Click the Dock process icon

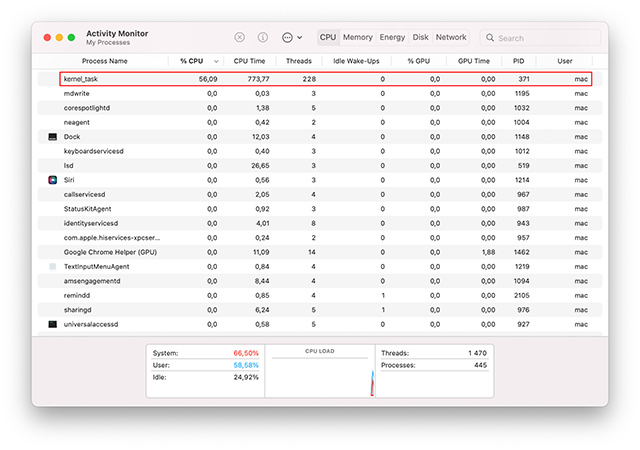[53, 136]
